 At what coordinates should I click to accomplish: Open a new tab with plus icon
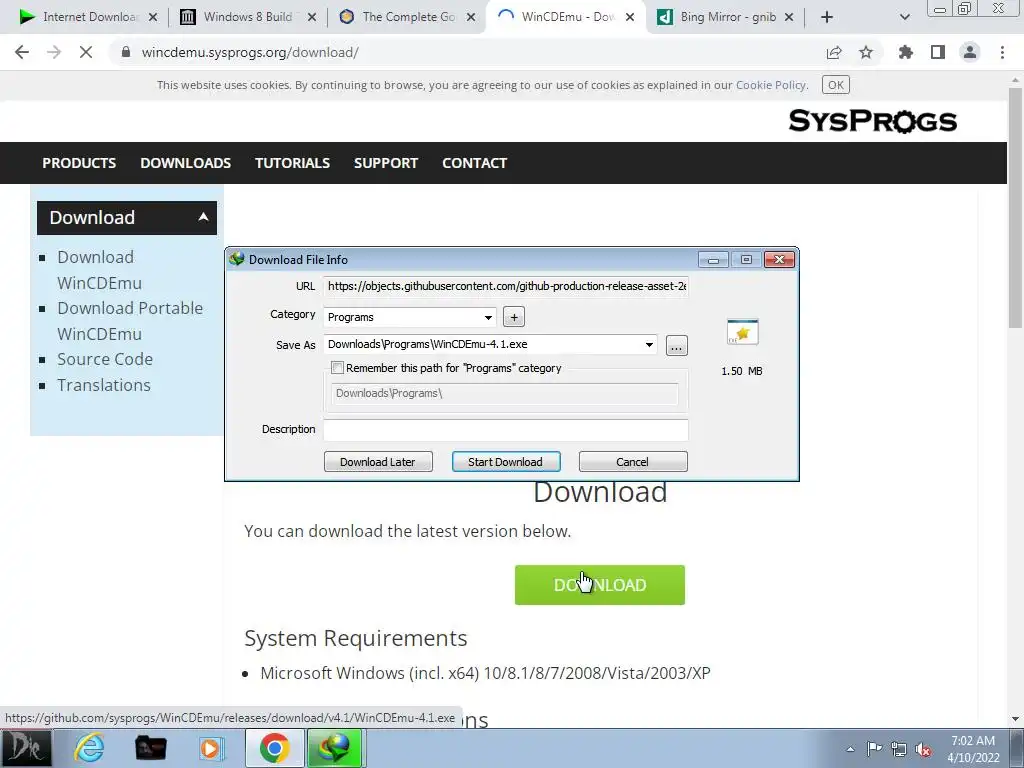click(x=827, y=17)
